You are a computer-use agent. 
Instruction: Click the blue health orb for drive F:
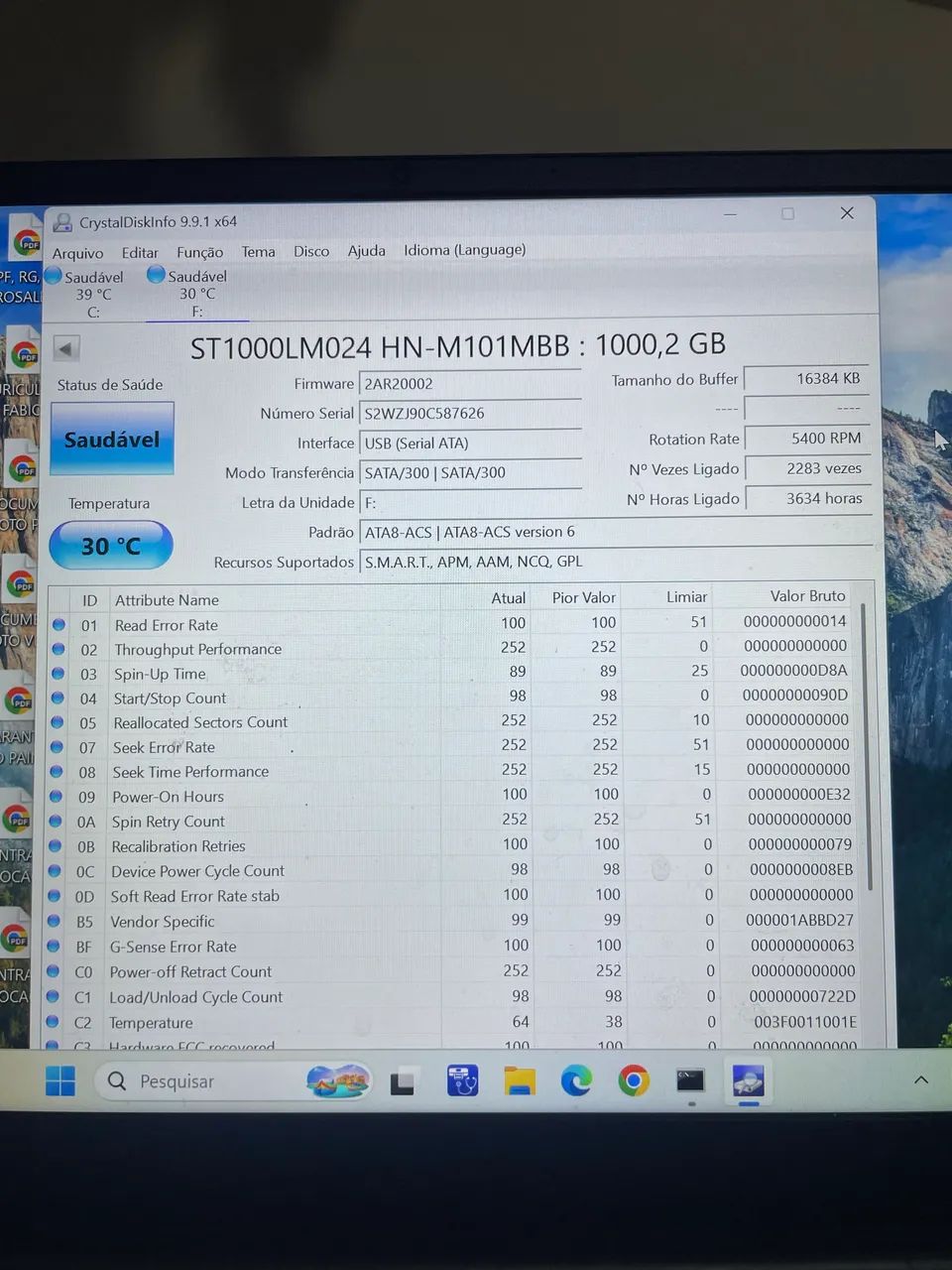pos(156,274)
